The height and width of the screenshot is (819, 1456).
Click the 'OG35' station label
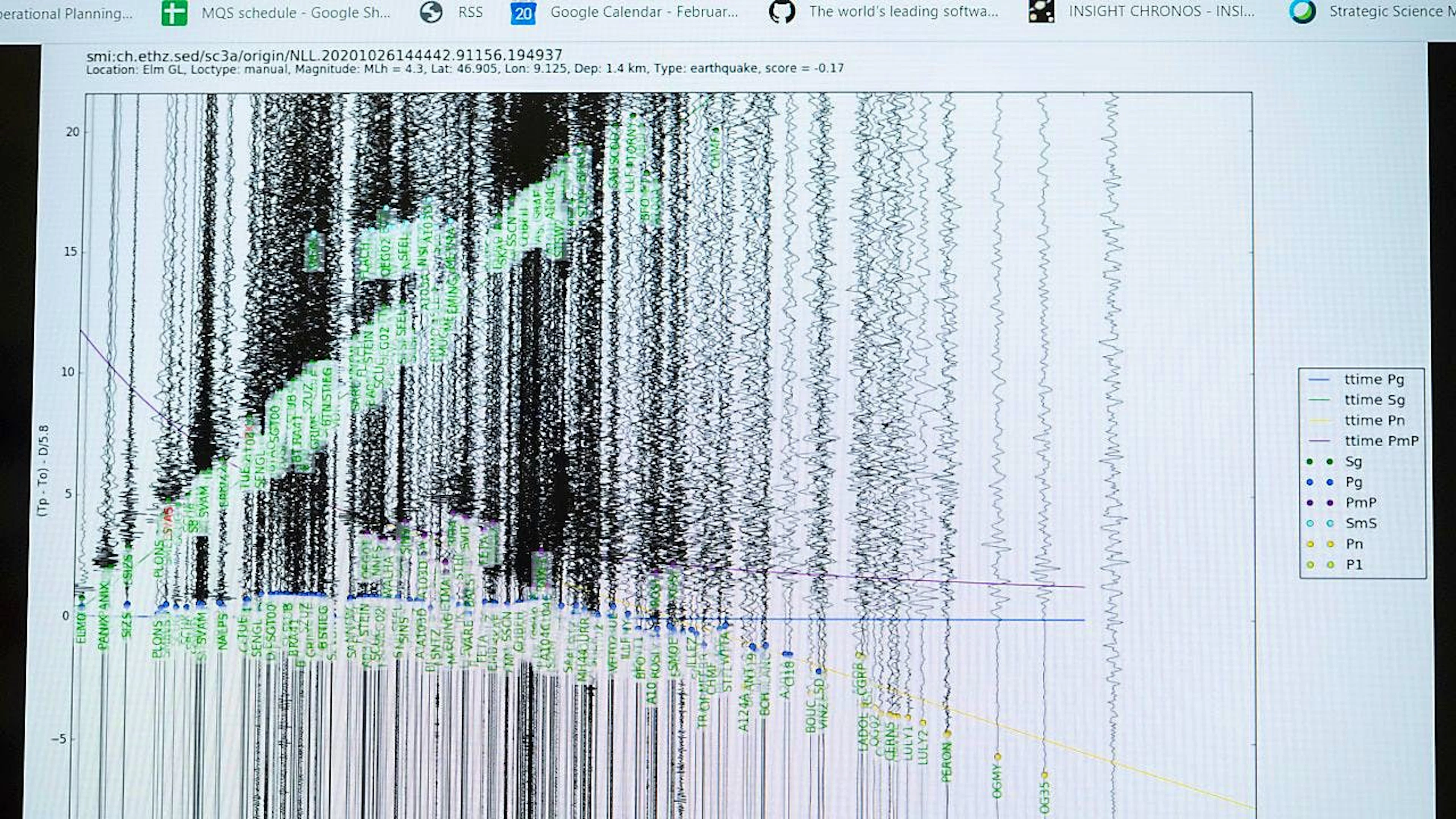pos(1045,798)
